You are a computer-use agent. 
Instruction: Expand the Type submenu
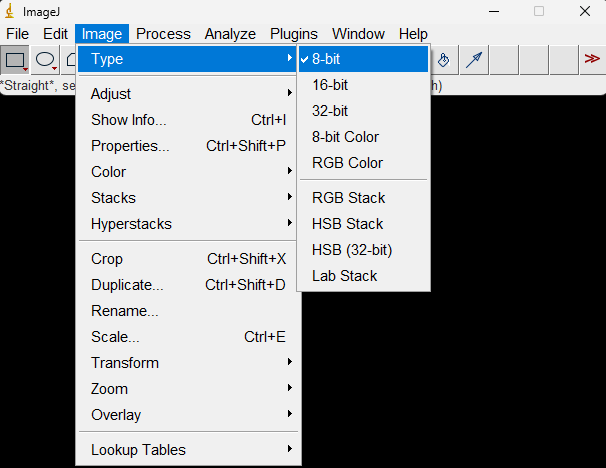coord(187,59)
